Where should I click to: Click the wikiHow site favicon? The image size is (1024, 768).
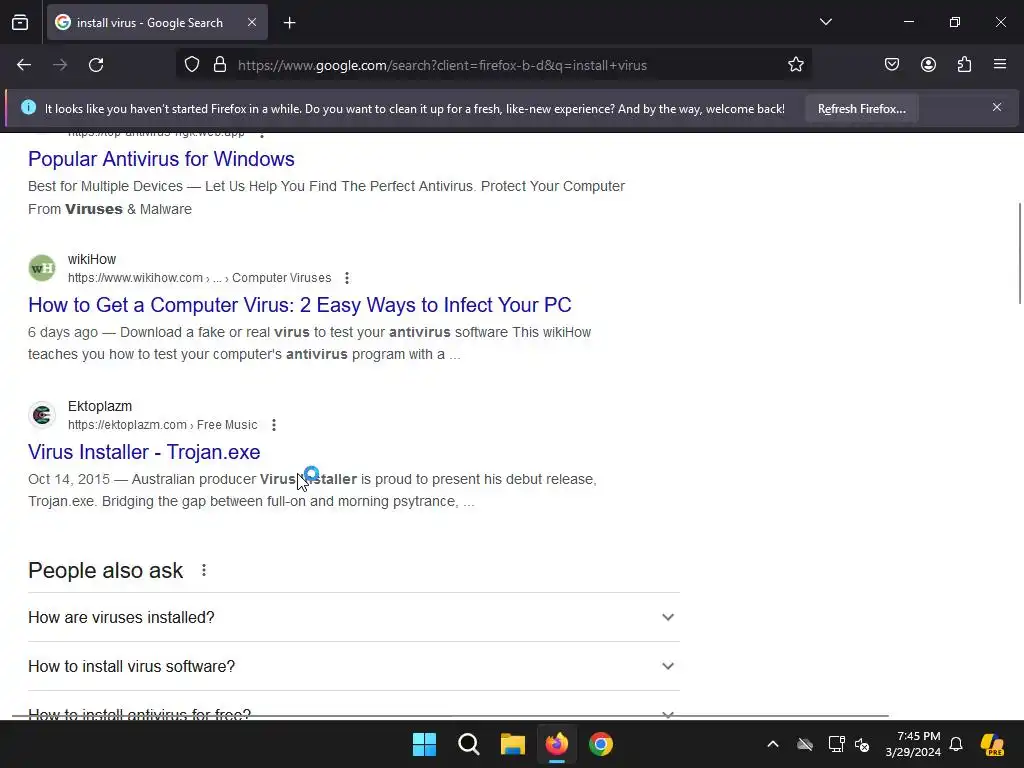[x=42, y=268]
